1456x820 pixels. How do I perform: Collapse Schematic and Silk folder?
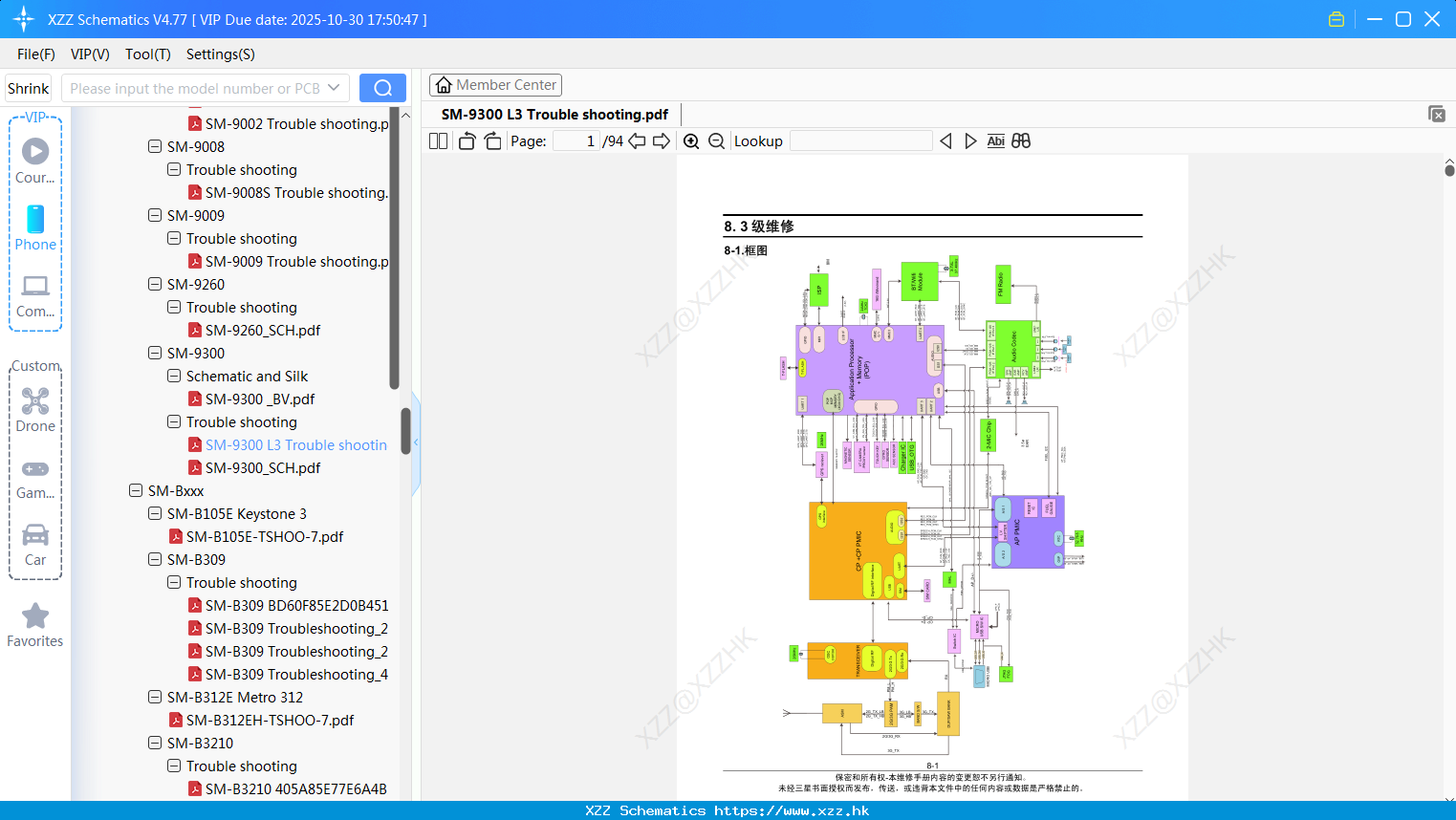pos(174,376)
